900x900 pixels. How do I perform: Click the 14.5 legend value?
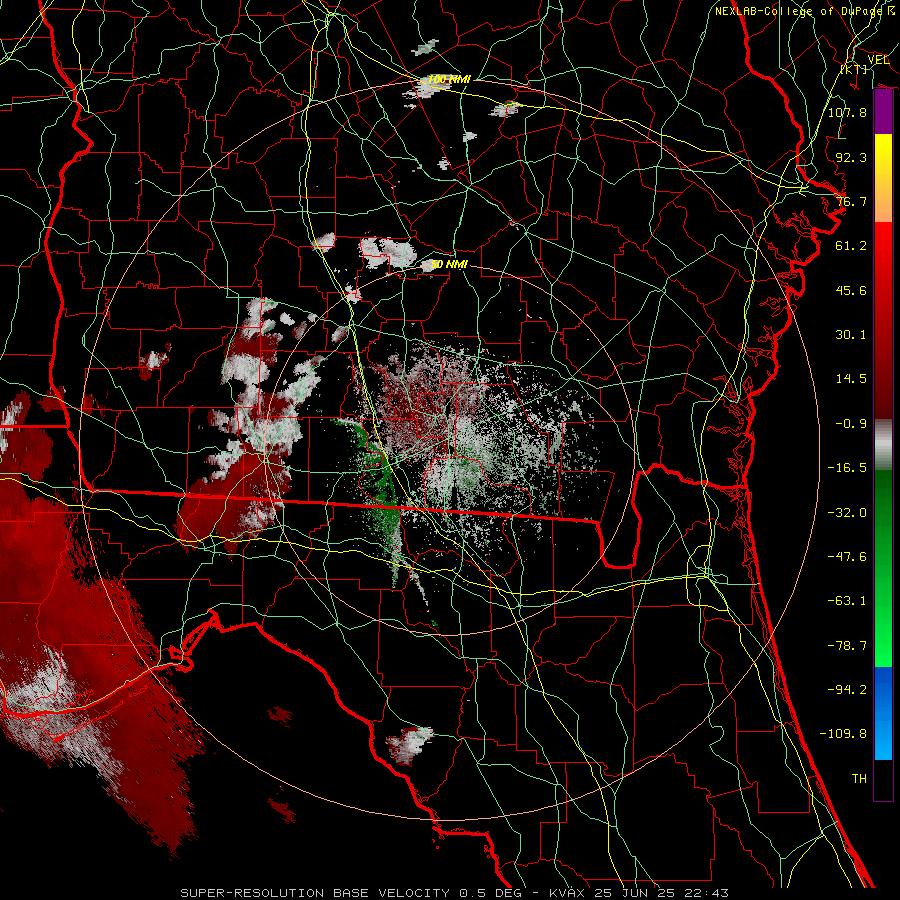[x=851, y=379]
